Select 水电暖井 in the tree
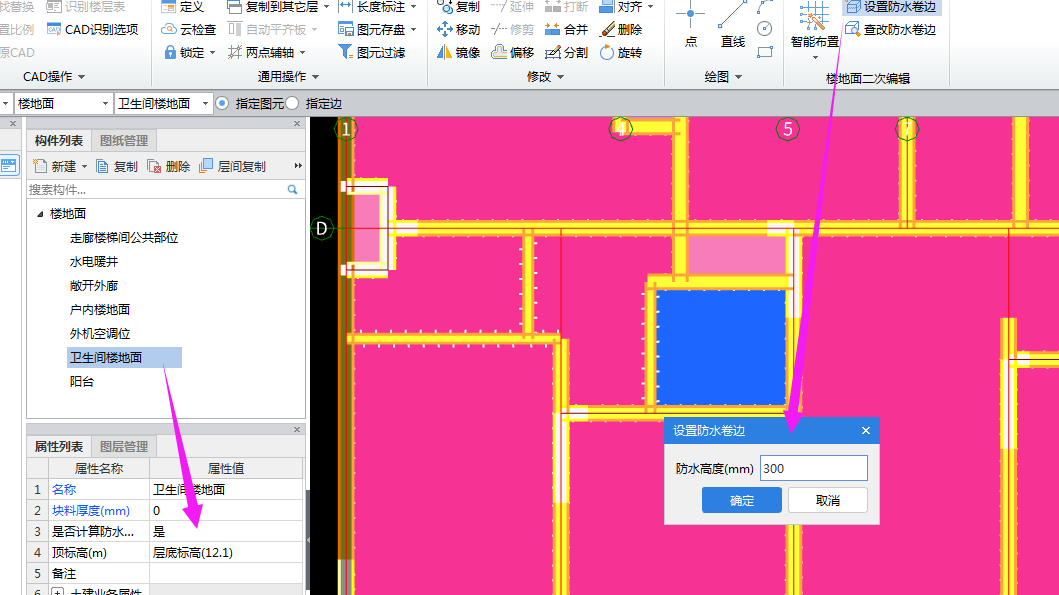 [x=94, y=261]
